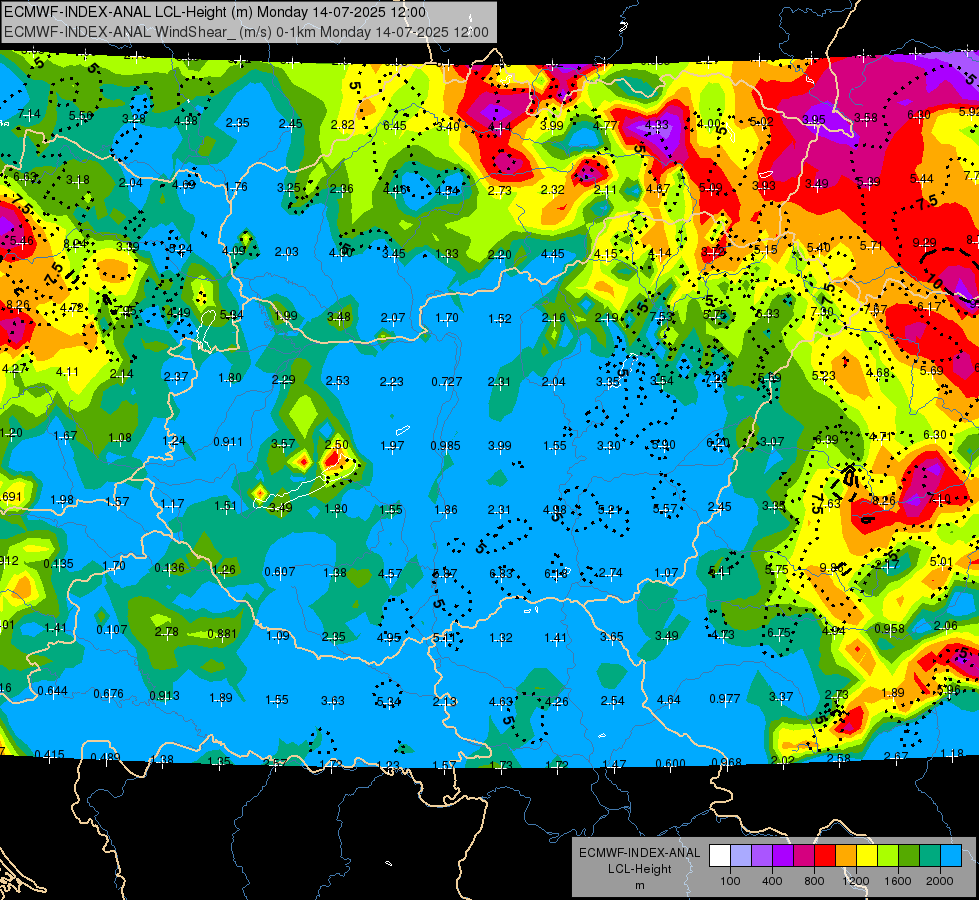Click the wind shear value 0.107
Image resolution: width=979 pixels, height=900 pixels.
pyautogui.click(x=112, y=630)
